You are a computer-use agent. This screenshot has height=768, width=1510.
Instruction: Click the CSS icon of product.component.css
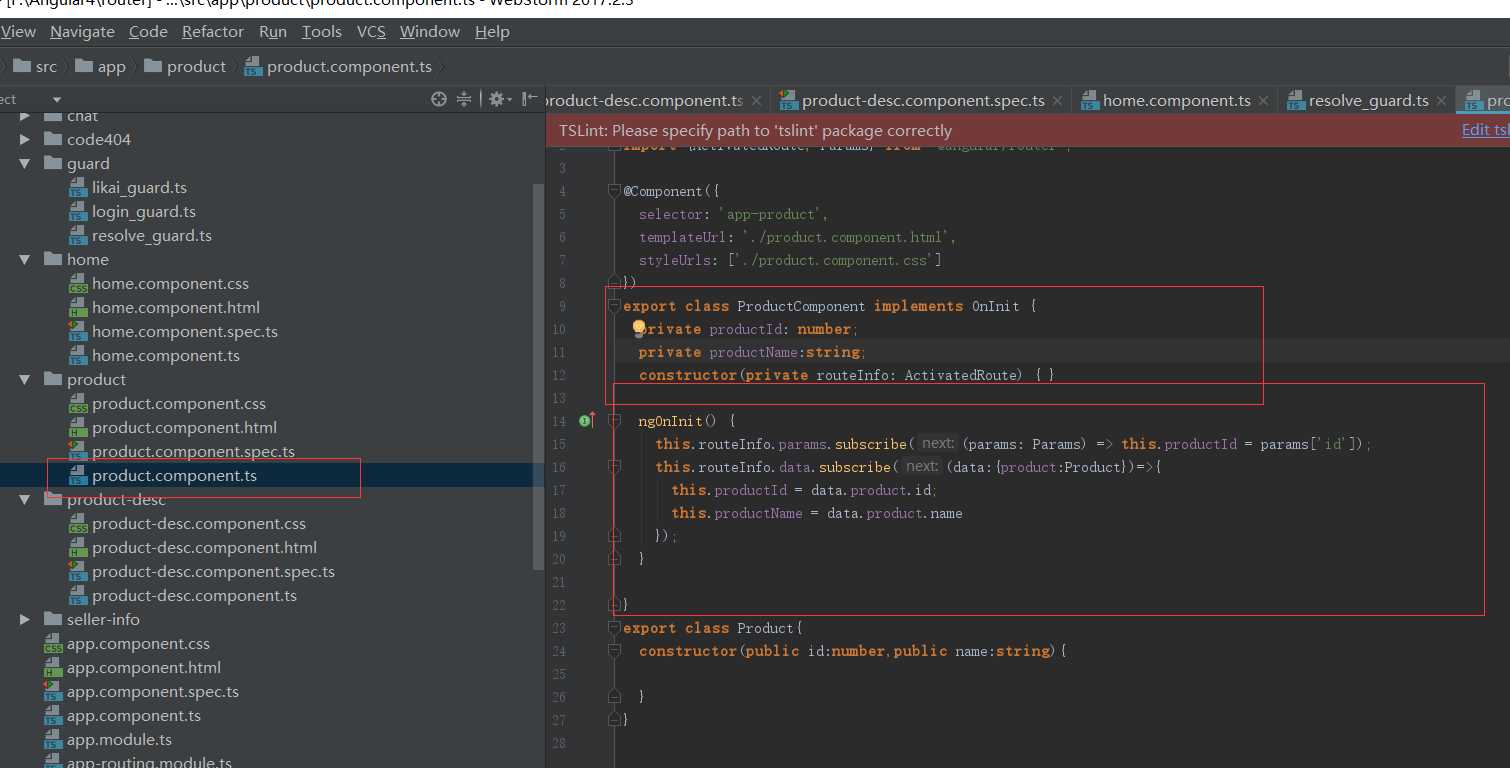pyautogui.click(x=78, y=404)
